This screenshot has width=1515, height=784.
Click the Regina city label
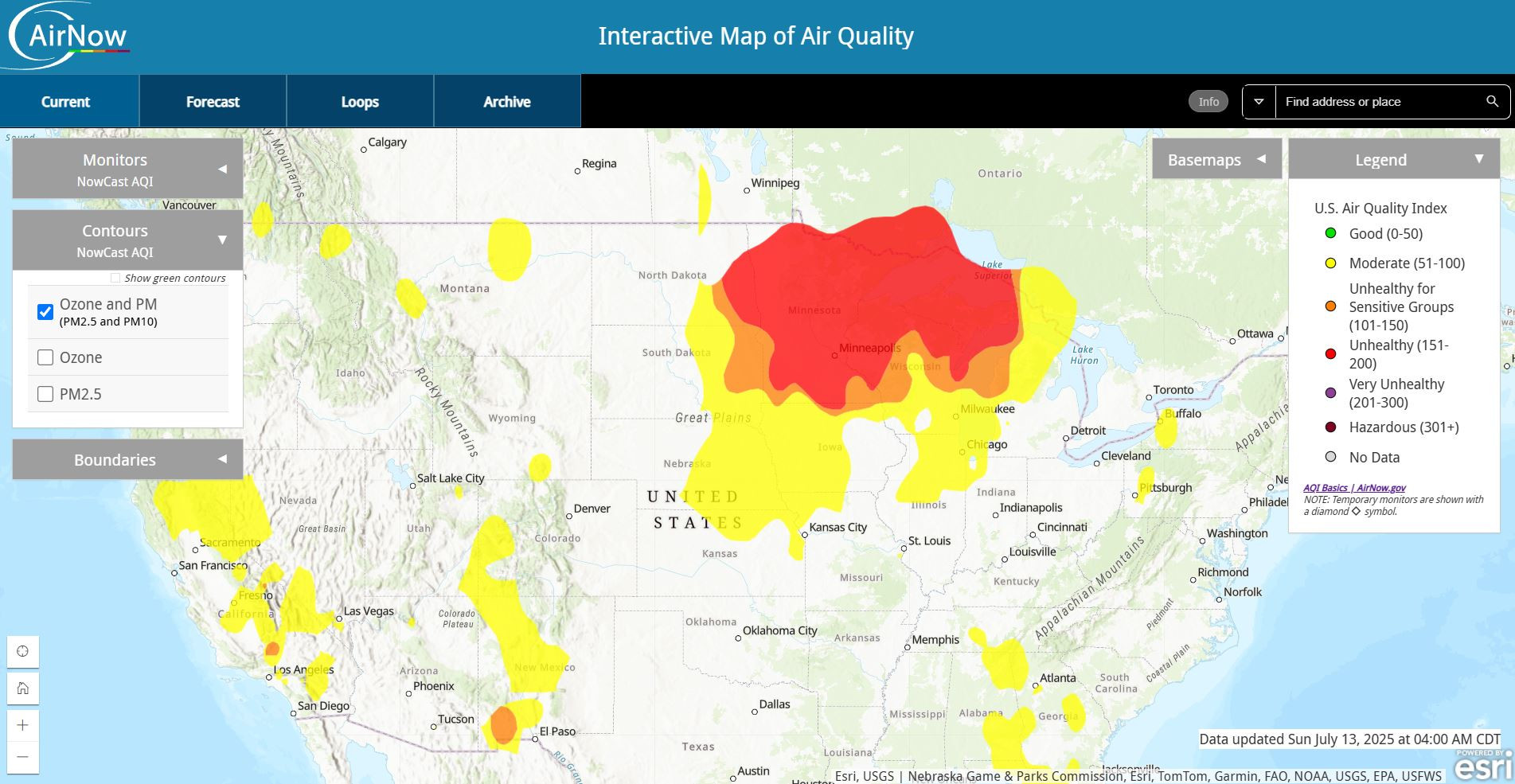point(599,163)
